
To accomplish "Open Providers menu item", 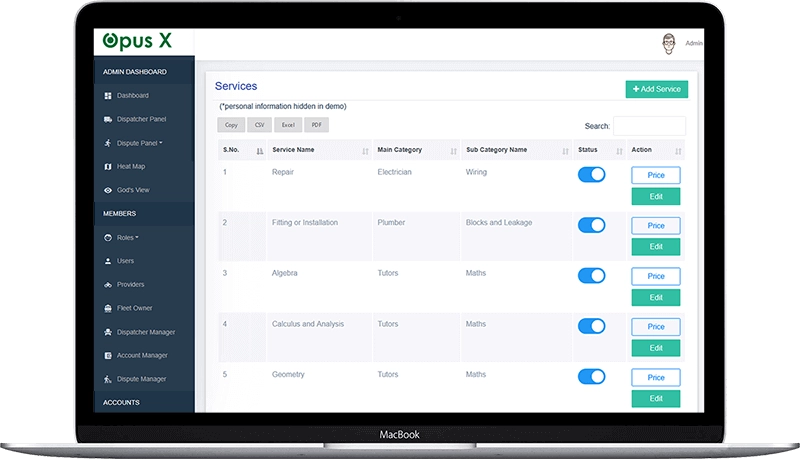I will (x=130, y=285).
